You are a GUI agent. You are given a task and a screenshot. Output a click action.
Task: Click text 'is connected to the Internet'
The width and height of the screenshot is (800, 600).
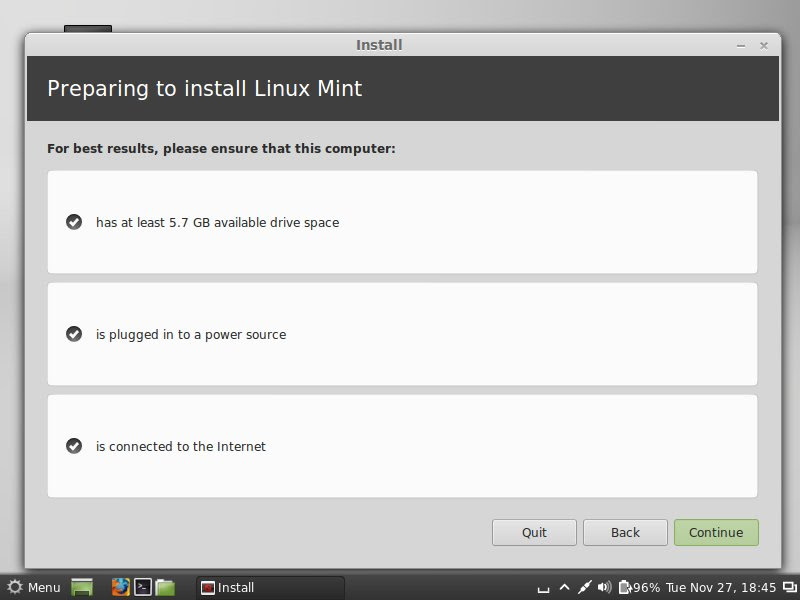(x=181, y=446)
